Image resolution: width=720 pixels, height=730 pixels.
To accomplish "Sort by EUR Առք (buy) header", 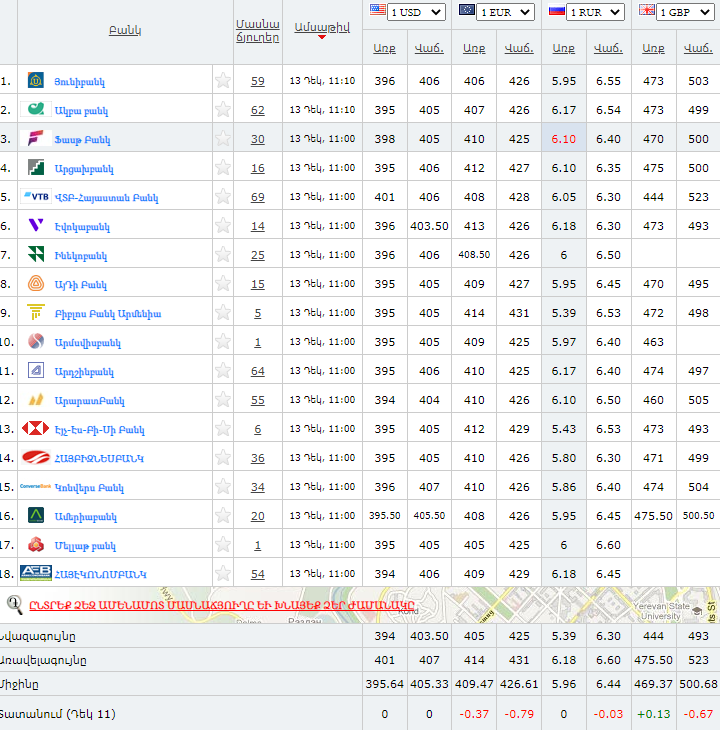I will [x=474, y=48].
